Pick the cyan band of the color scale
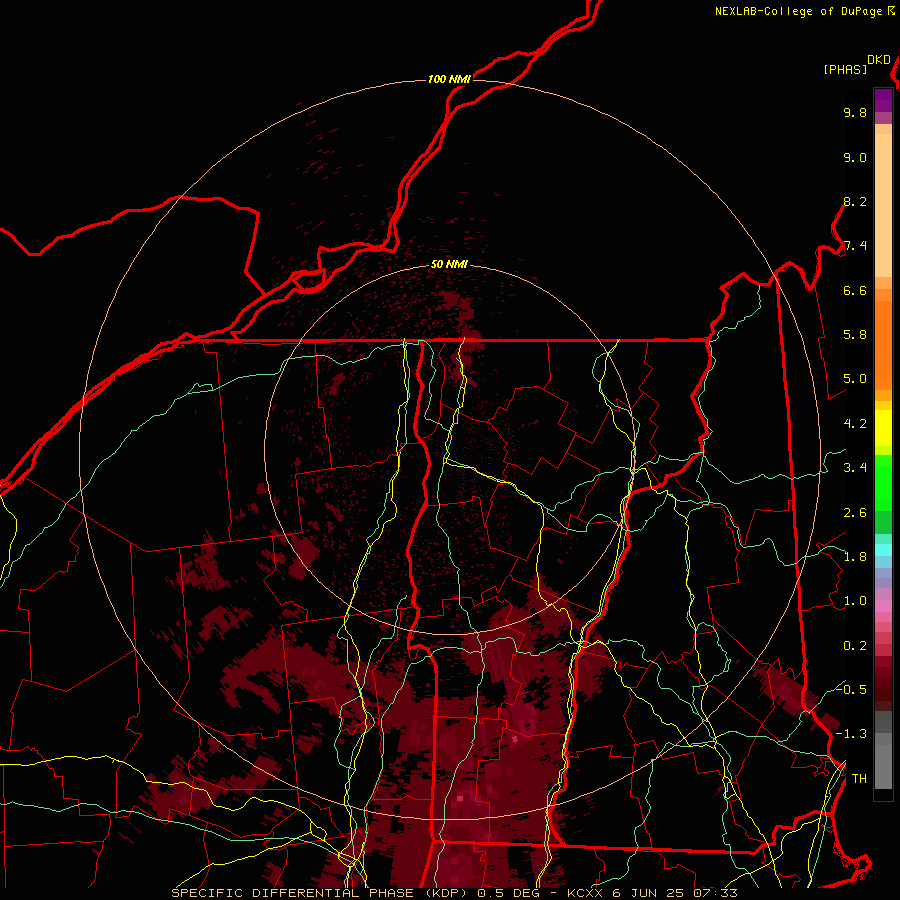Viewport: 900px width, 900px height. 883,550
